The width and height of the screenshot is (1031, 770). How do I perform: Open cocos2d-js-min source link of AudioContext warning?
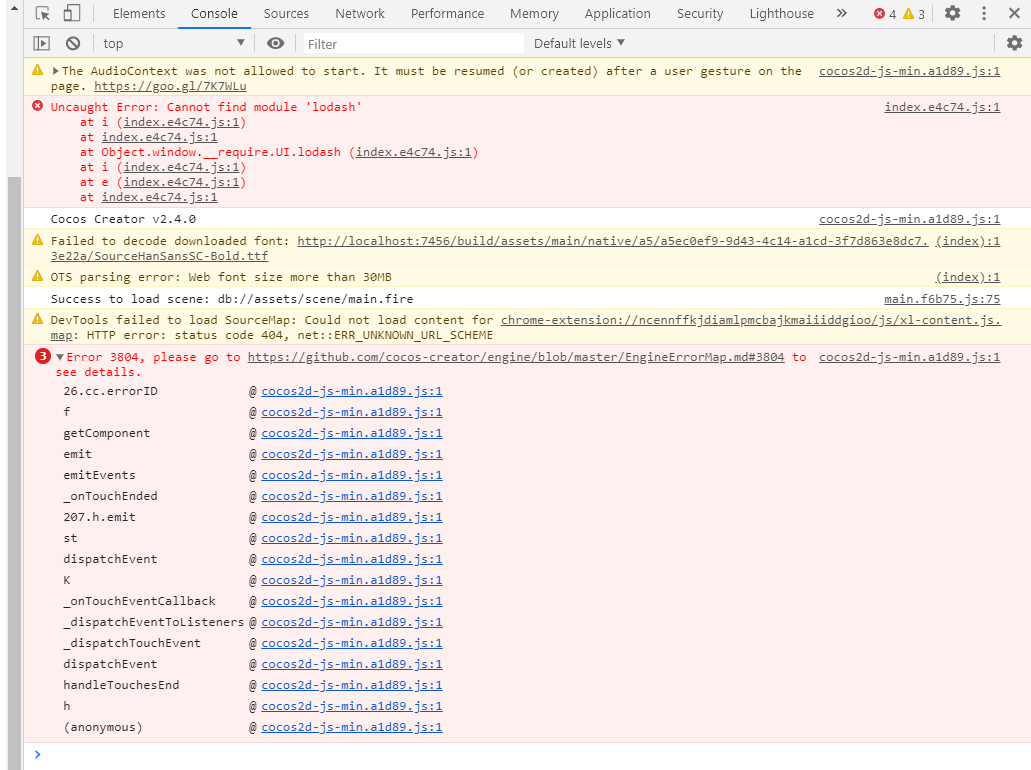click(909, 71)
